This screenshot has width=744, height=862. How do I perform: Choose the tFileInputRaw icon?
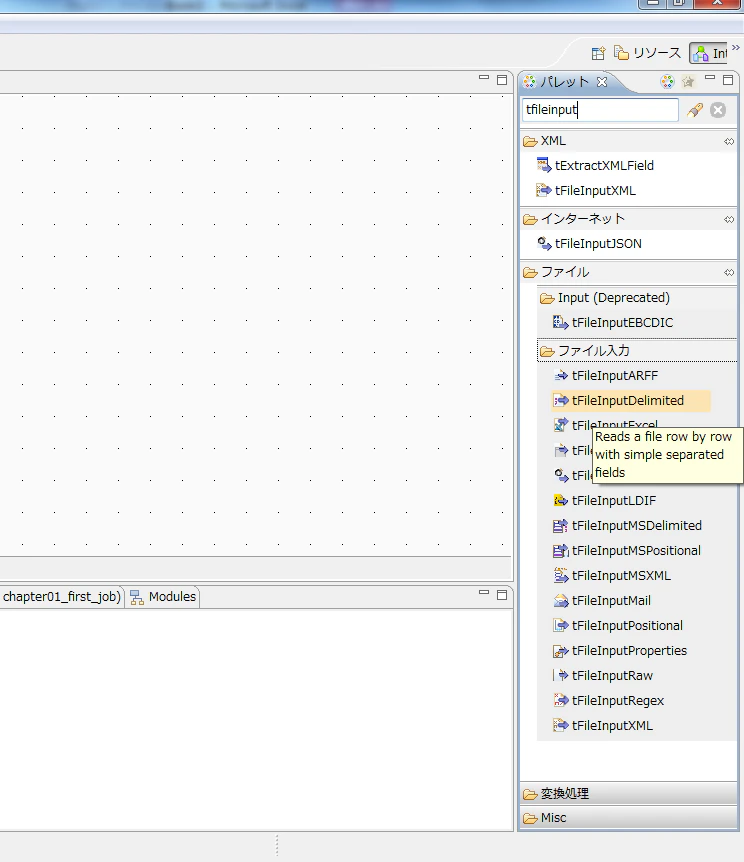point(560,675)
